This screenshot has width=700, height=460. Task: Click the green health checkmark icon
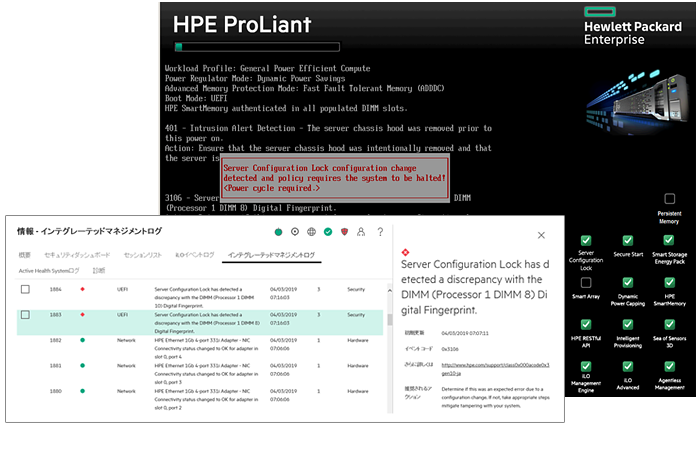point(328,232)
